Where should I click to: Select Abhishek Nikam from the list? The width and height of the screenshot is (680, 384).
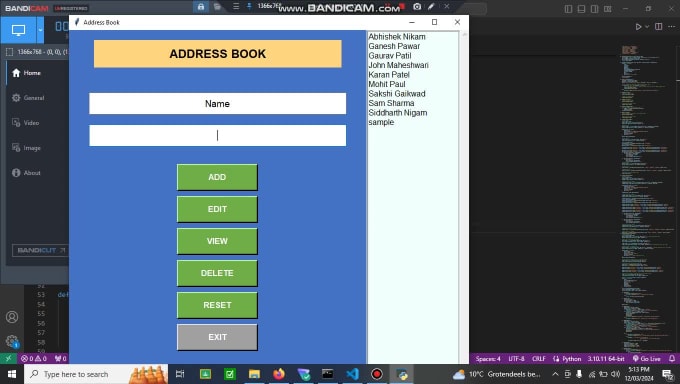tap(396, 37)
